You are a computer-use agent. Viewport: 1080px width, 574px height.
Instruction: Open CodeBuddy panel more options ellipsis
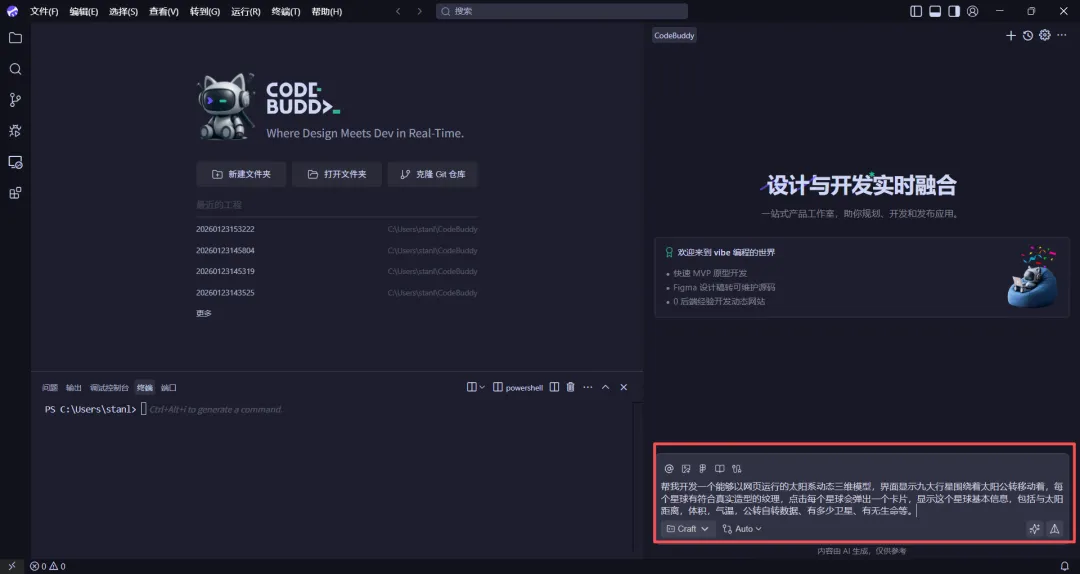(x=1062, y=35)
